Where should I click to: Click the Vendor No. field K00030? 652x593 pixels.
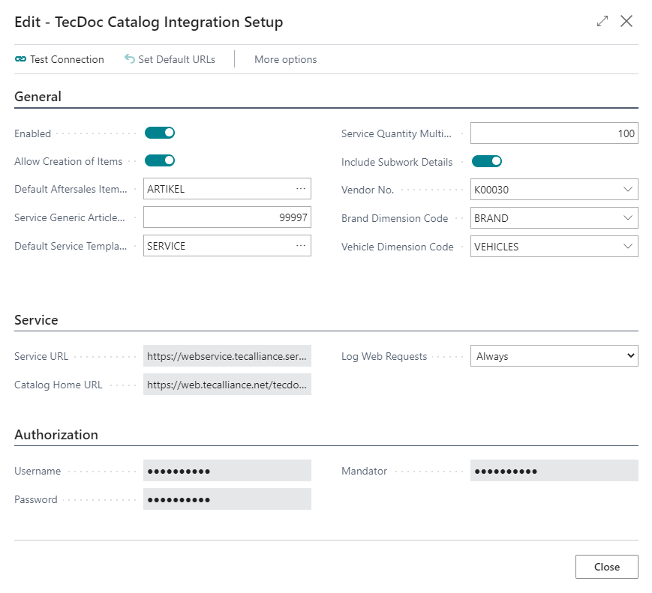[x=554, y=190]
